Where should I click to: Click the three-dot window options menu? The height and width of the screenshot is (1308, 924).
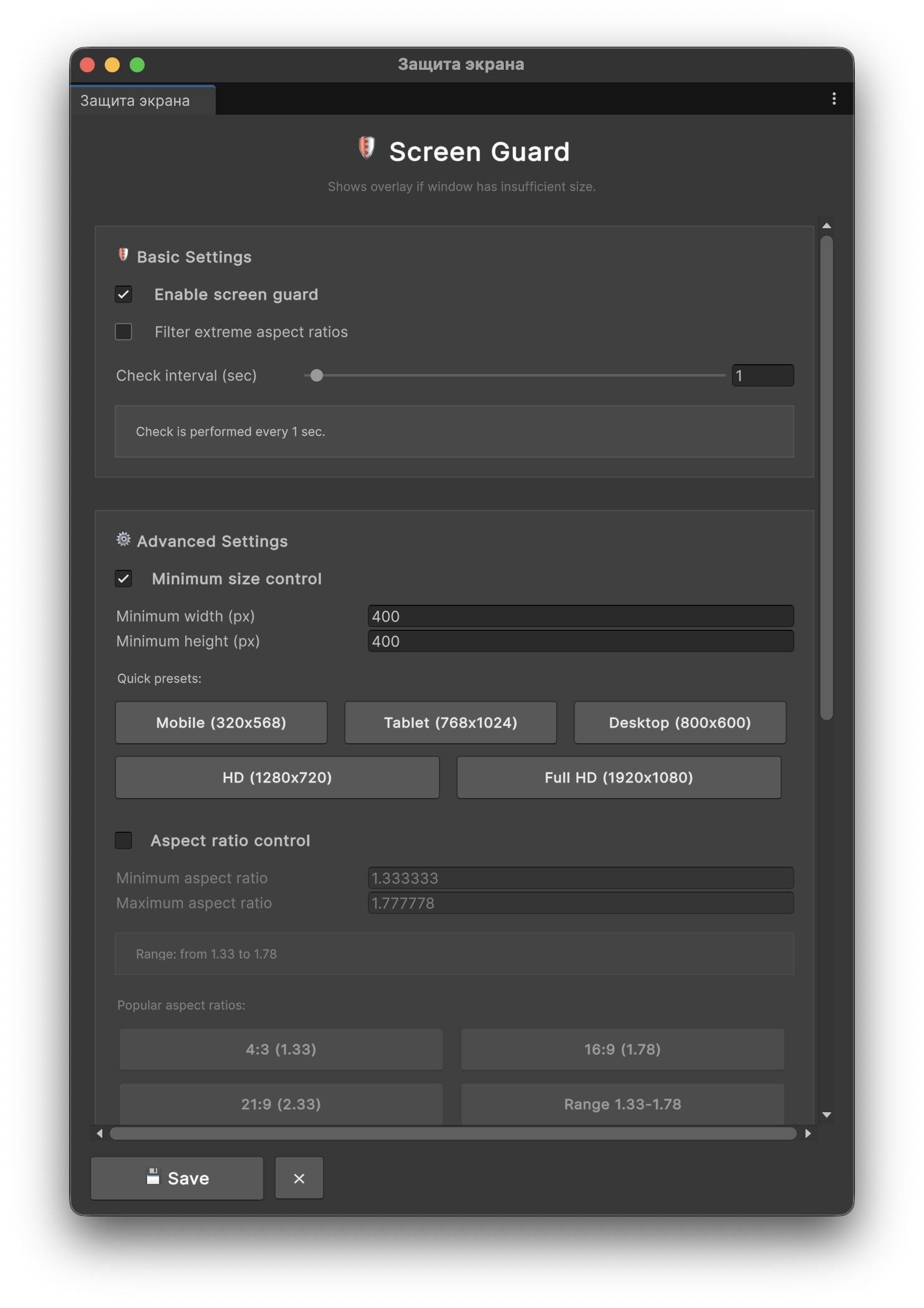[x=834, y=99]
